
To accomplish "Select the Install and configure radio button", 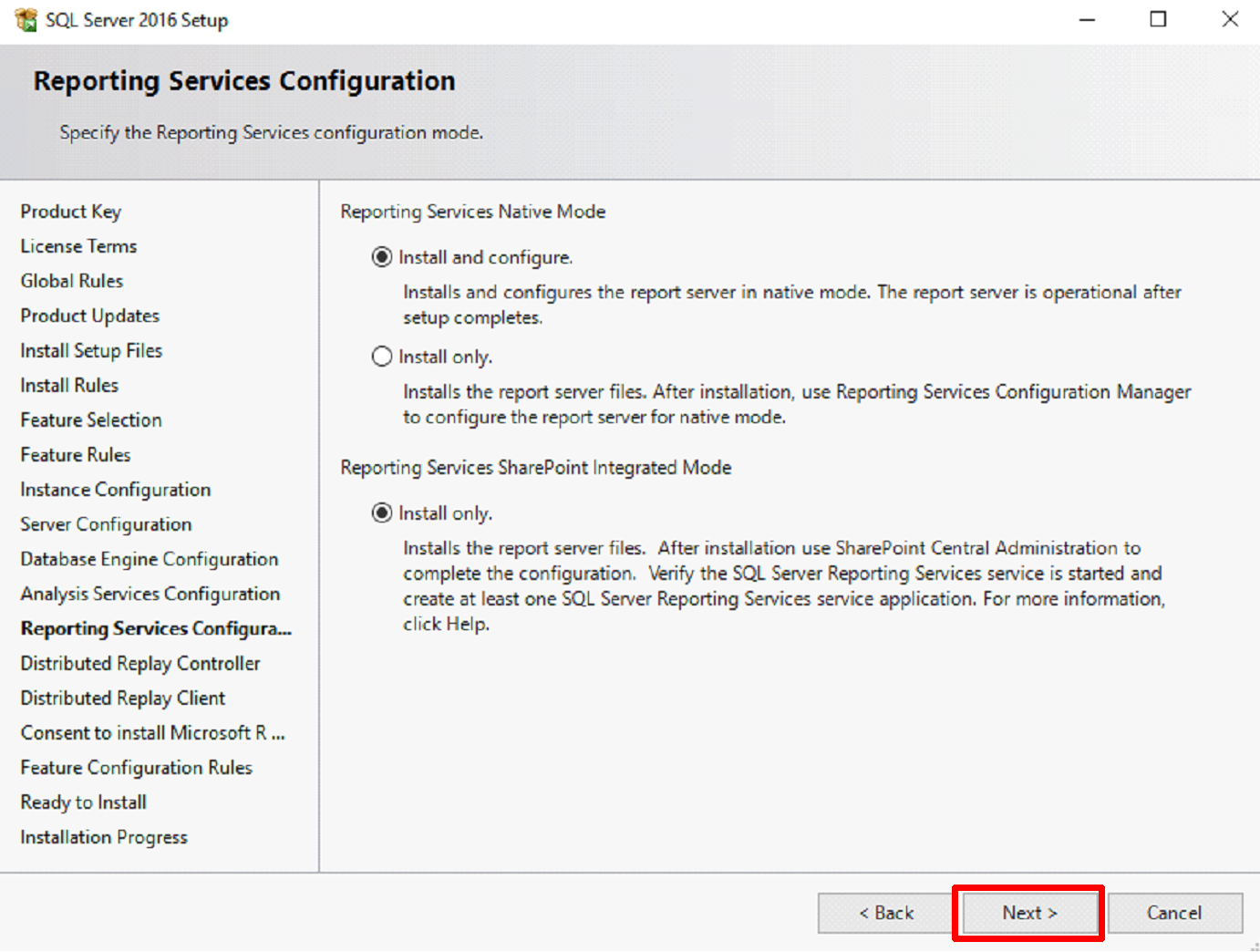I will click(381, 257).
